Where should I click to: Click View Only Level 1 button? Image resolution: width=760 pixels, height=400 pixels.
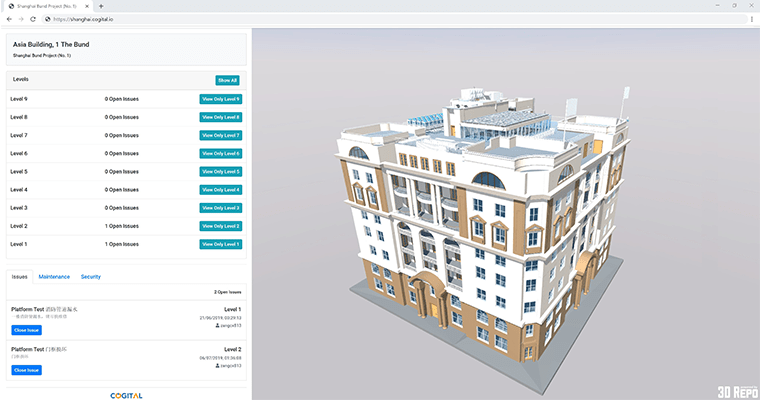click(x=221, y=244)
